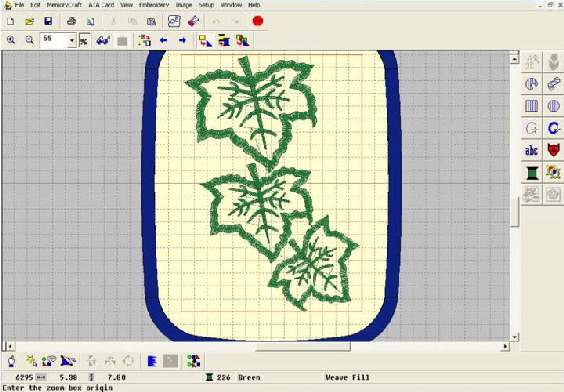Click the red record circle button
Image resolution: width=564 pixels, height=392 pixels.
pyautogui.click(x=258, y=21)
